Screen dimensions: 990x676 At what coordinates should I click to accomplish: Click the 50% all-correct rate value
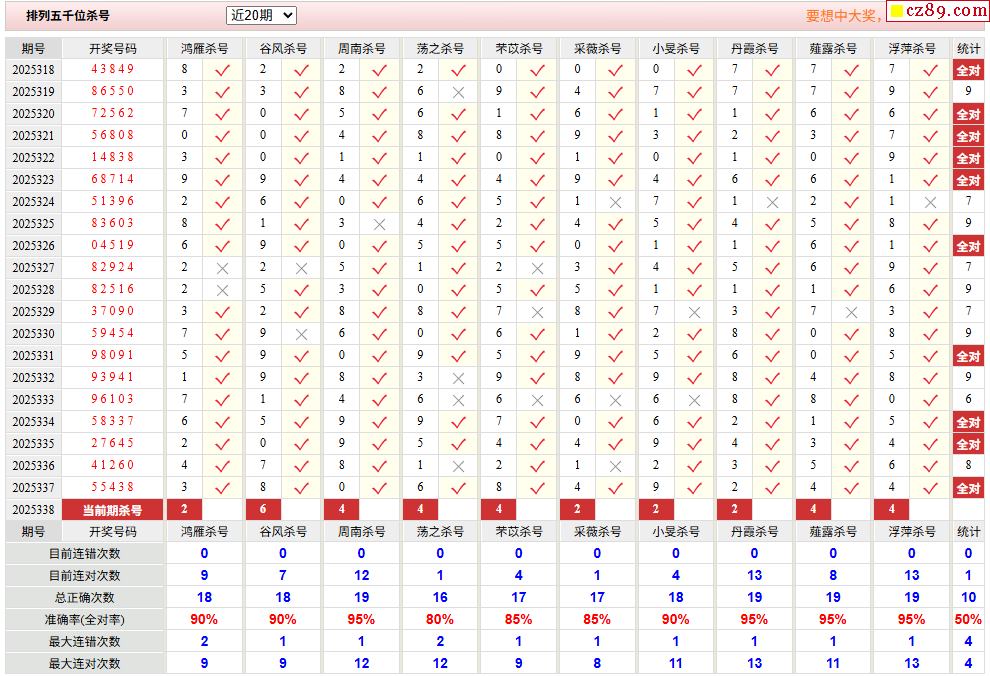968,619
